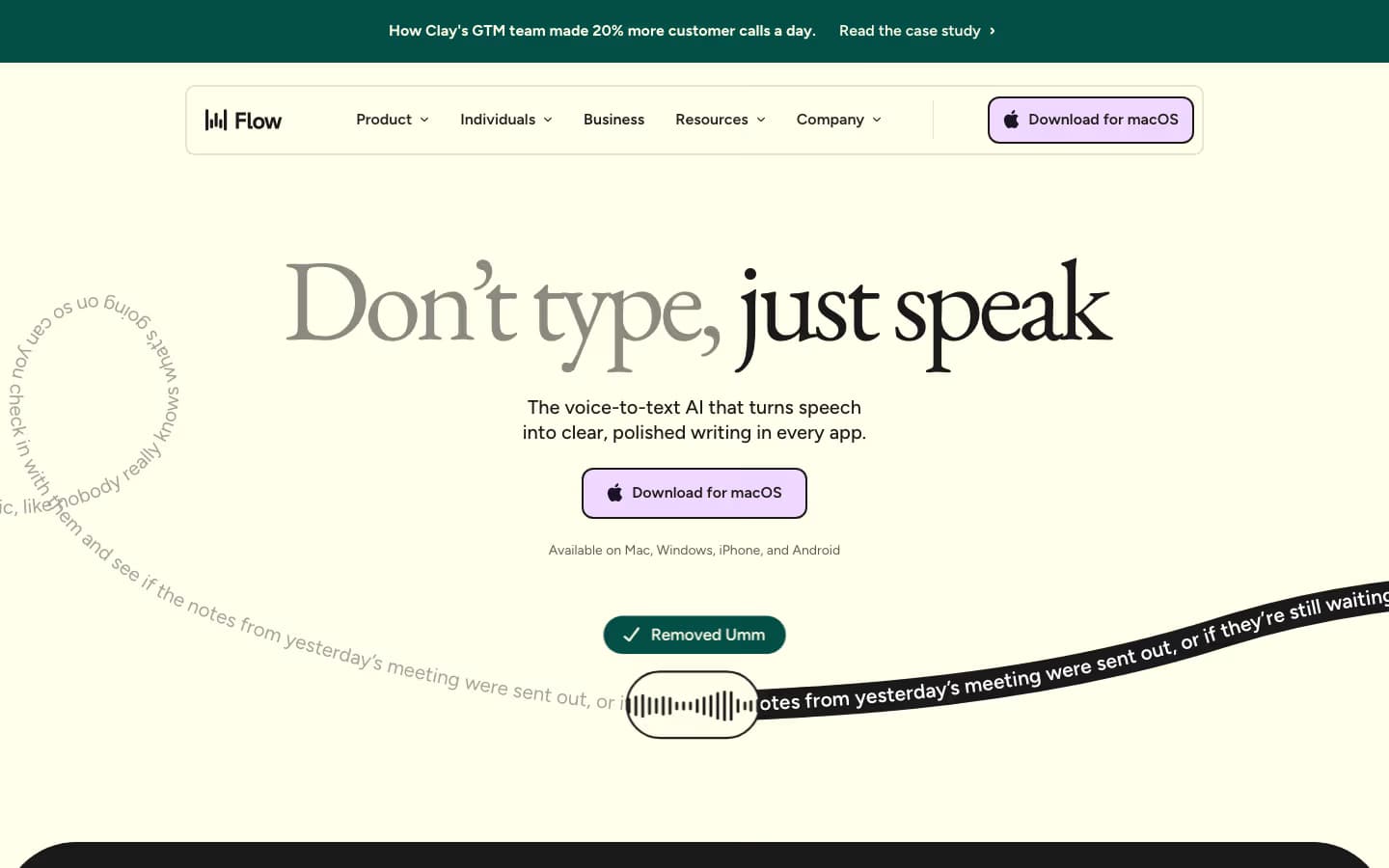1389x868 pixels.
Task: Click the arrow after Read the case study
Action: click(993, 31)
